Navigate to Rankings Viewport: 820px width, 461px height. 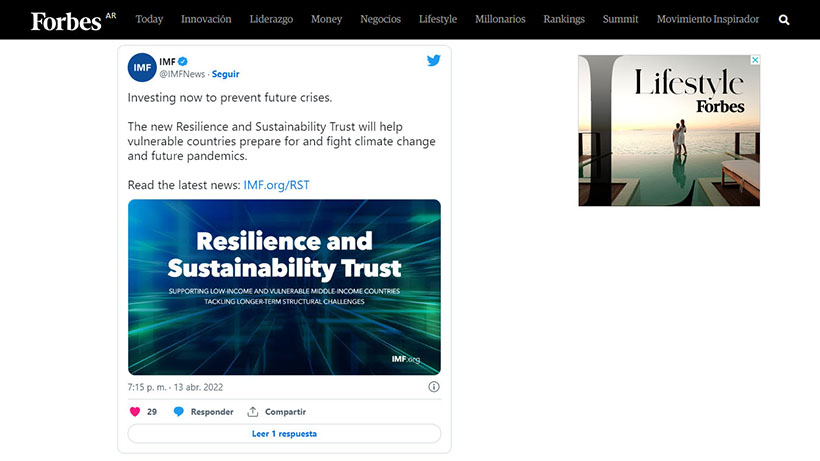coord(564,19)
